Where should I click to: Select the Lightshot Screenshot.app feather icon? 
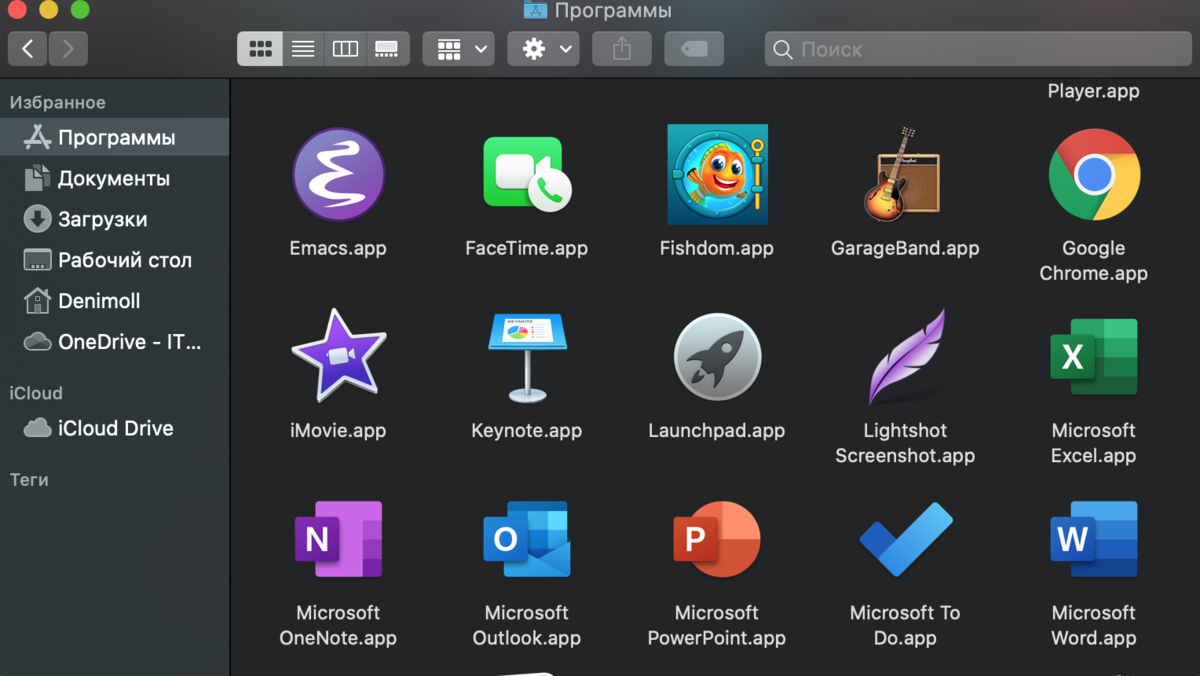[906, 357]
